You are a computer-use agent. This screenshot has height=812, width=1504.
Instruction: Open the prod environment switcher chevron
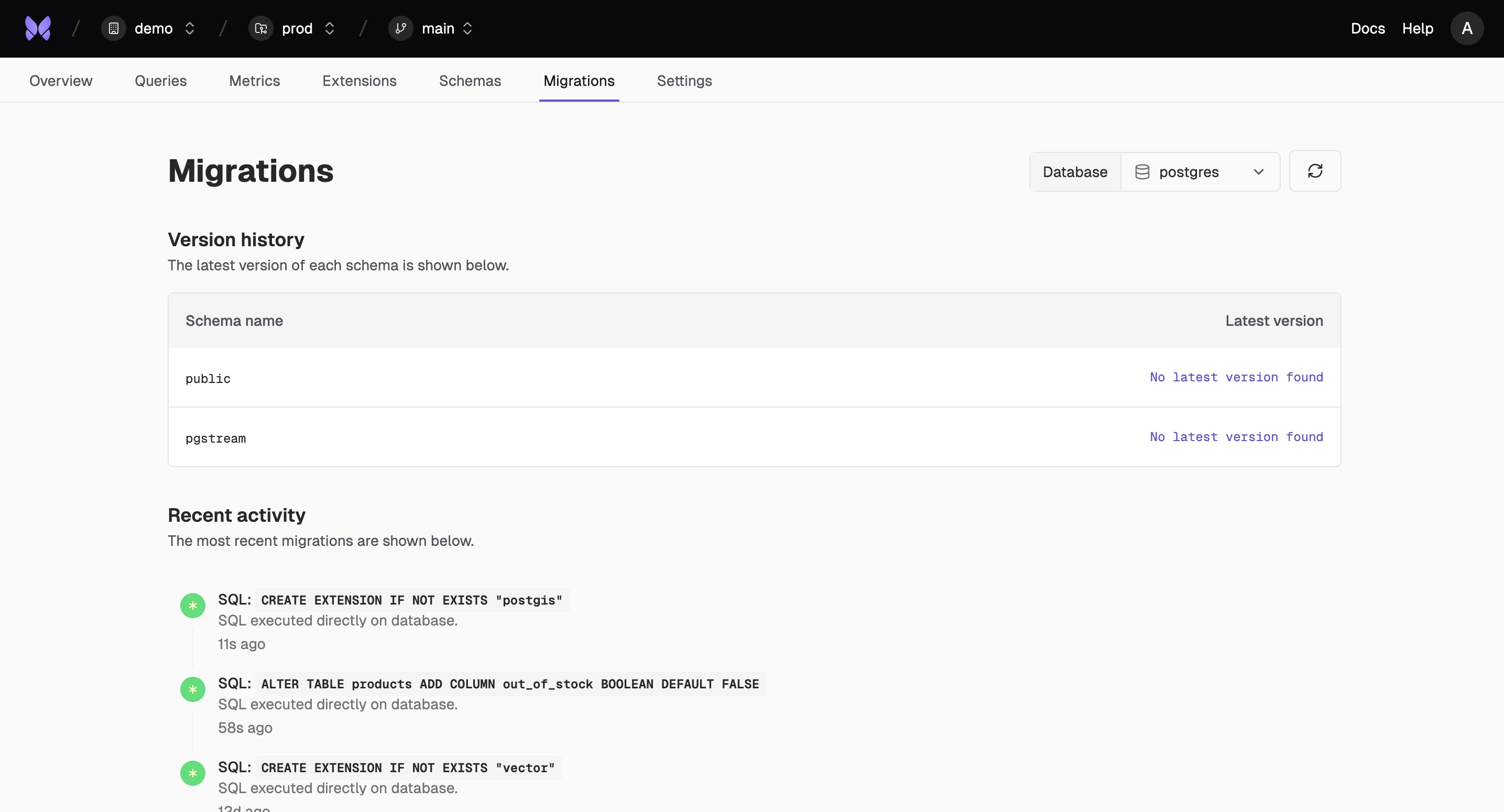(329, 28)
